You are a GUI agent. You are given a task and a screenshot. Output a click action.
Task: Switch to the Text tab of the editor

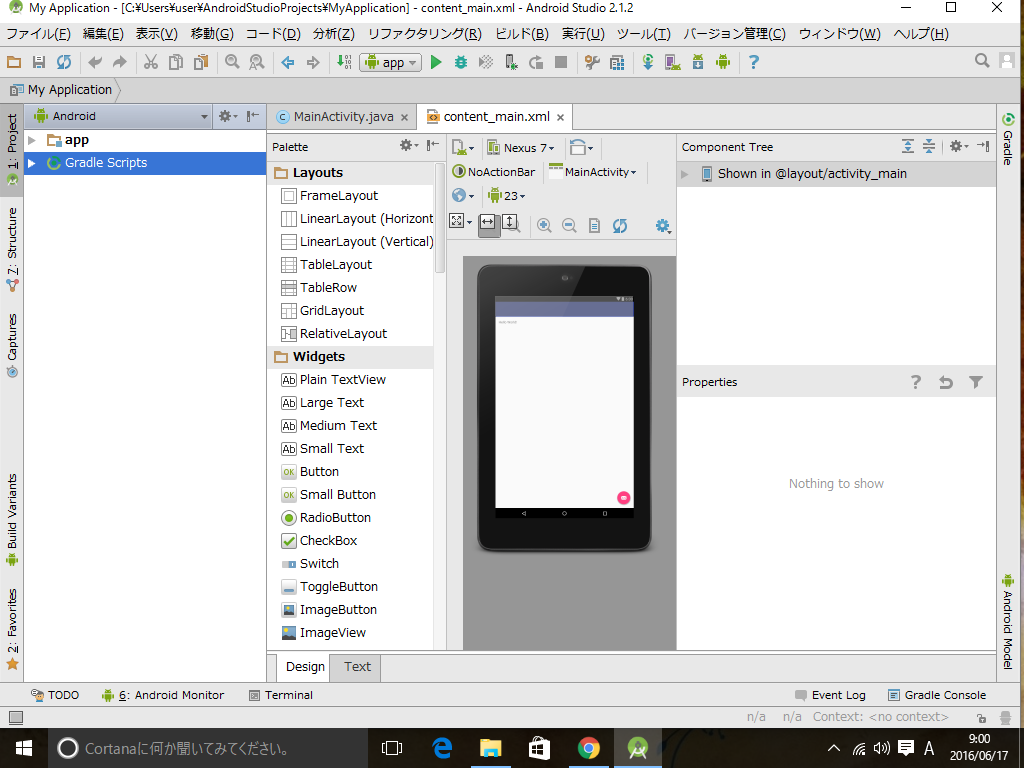point(355,667)
